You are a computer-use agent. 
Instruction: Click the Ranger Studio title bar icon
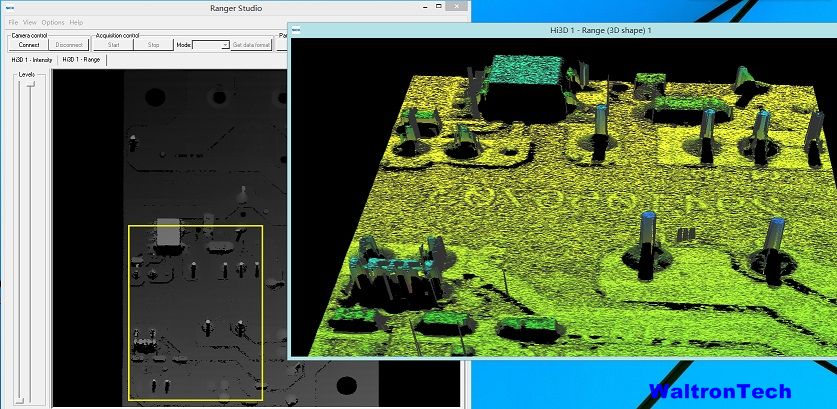point(10,7)
